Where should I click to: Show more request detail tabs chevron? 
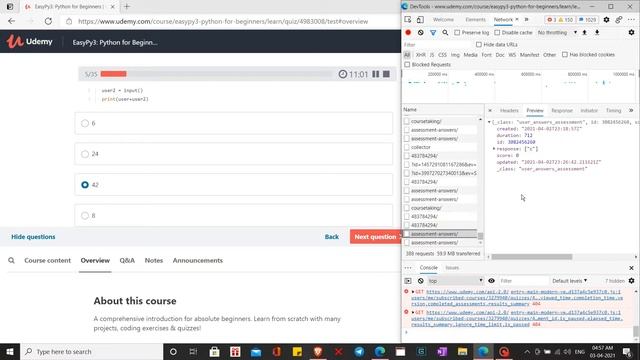(631, 111)
